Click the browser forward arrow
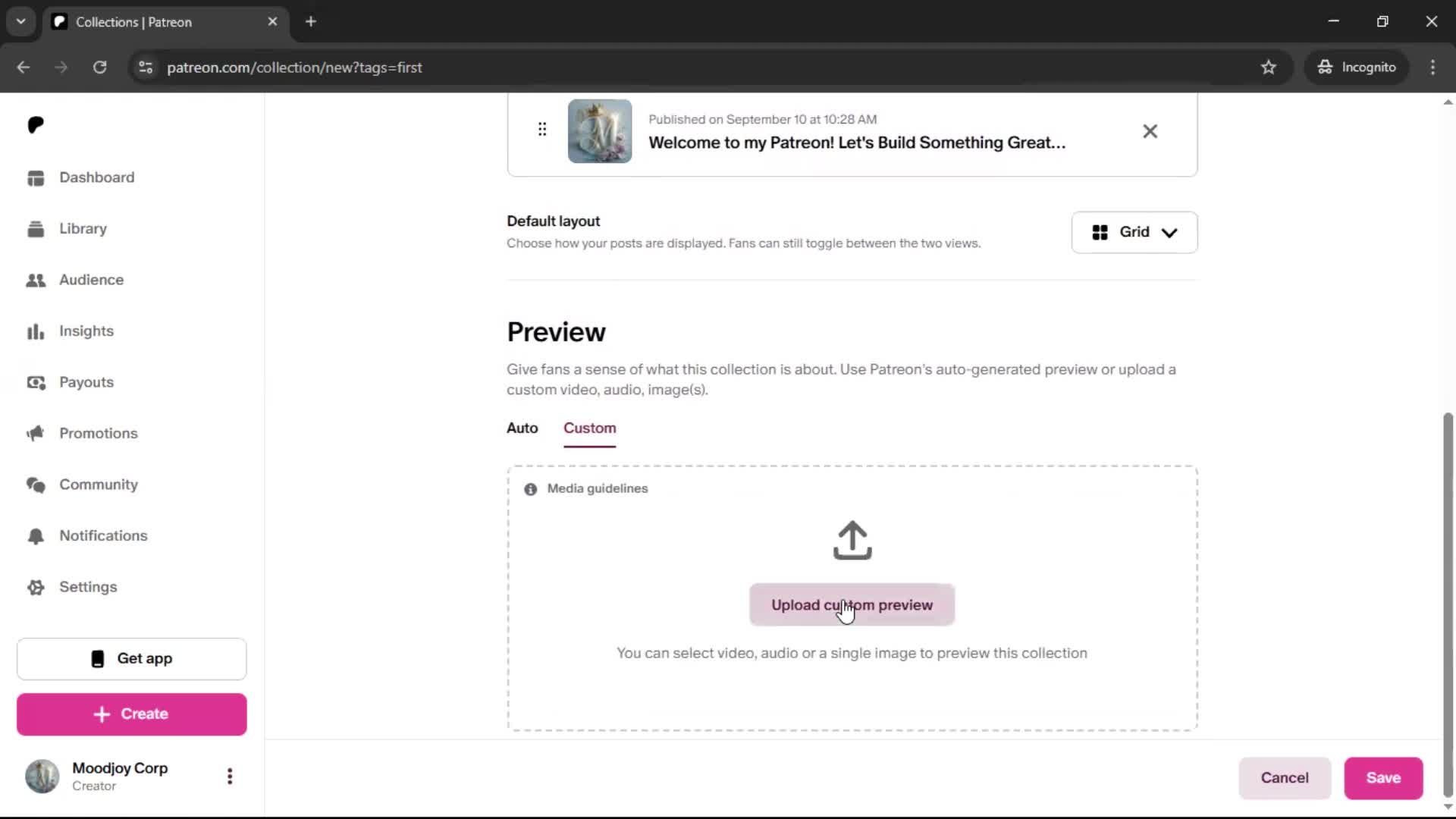 61,67
